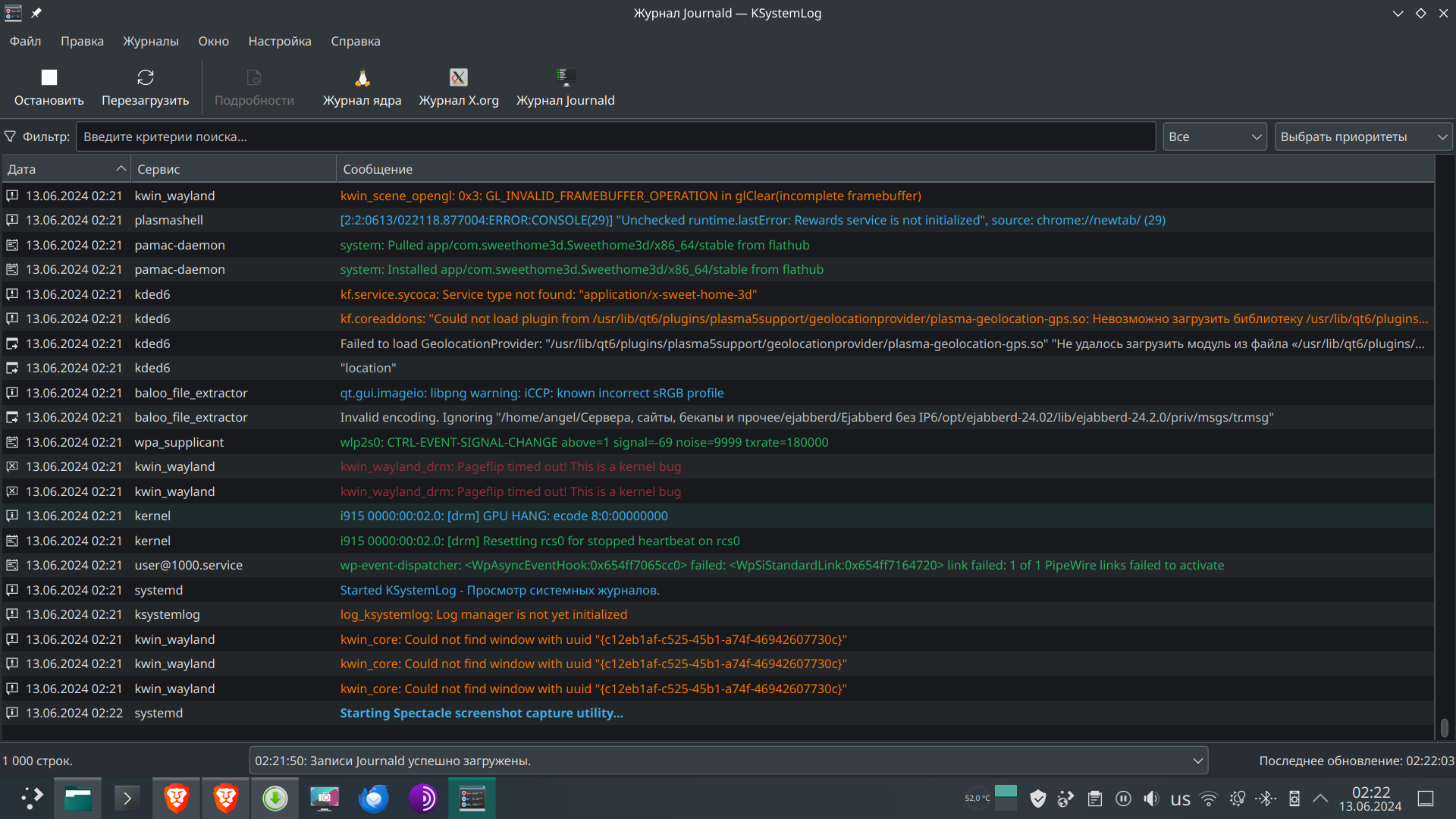Open the Все filter dropdown
Image resolution: width=1456 pixels, height=819 pixels.
click(1214, 136)
